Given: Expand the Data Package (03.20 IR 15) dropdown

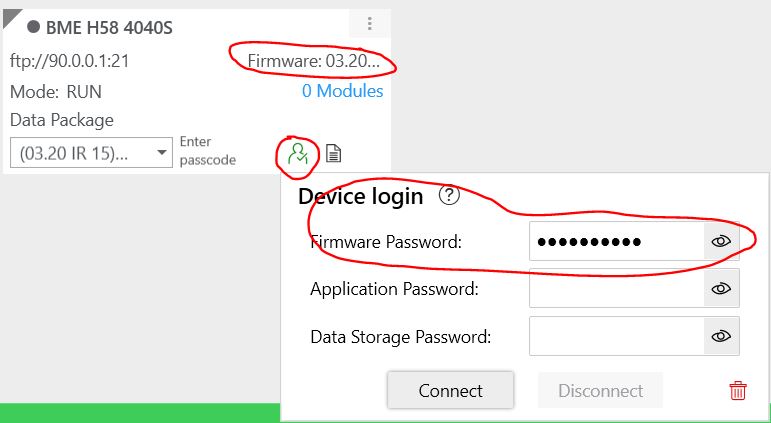Looking at the screenshot, I should coord(91,152).
